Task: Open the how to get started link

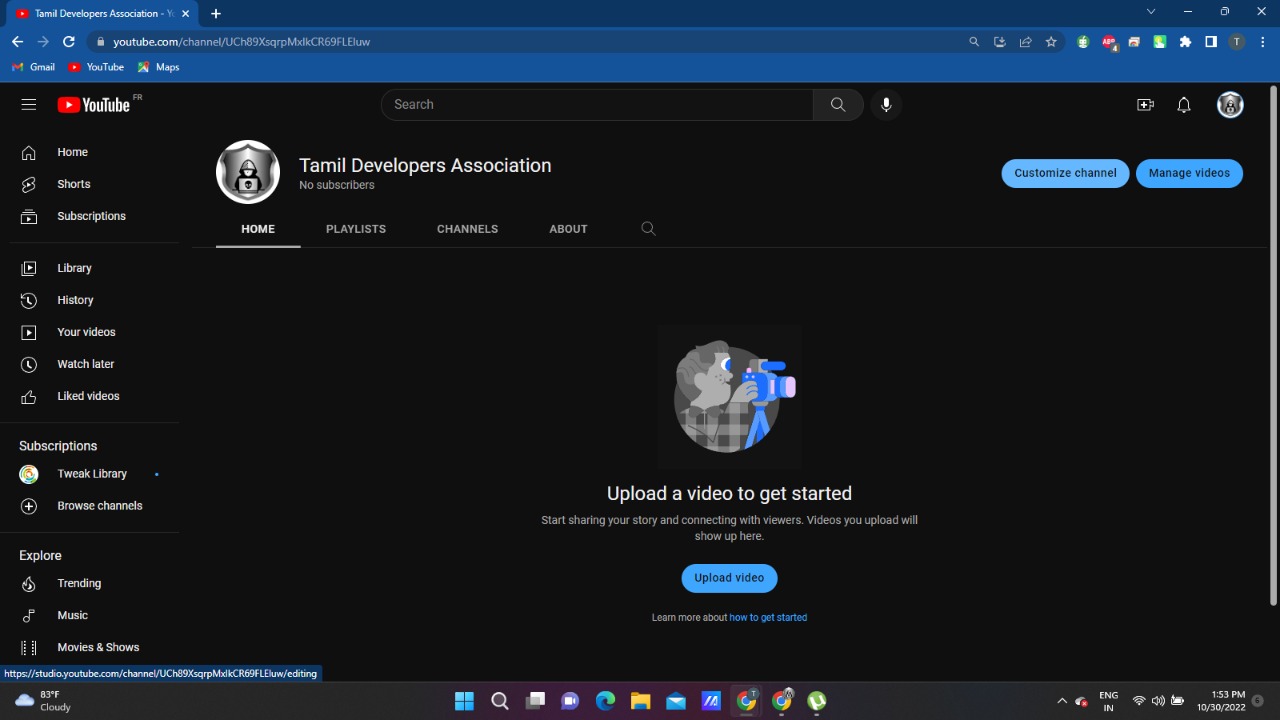Action: tap(768, 618)
